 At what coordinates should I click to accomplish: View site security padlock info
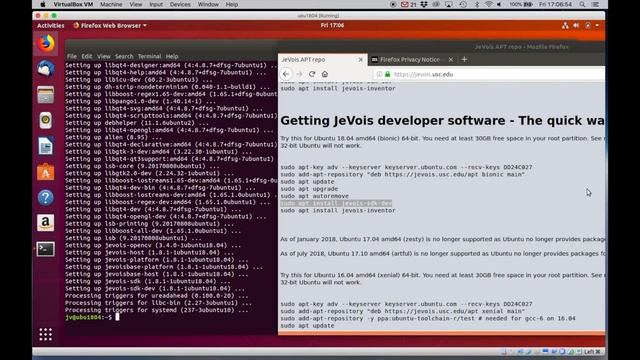387,74
